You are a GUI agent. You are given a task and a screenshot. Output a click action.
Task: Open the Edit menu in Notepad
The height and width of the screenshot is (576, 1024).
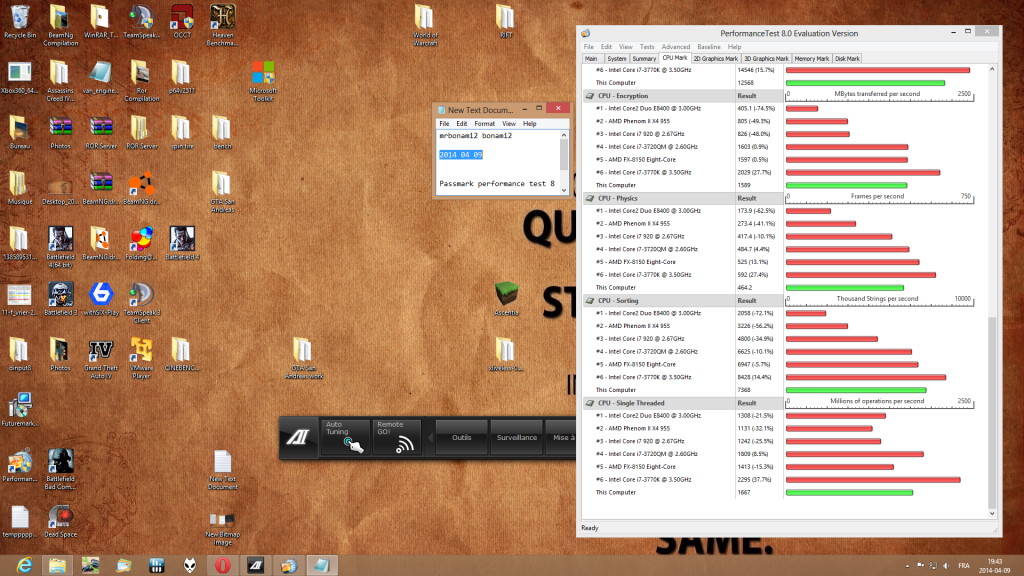[462, 123]
